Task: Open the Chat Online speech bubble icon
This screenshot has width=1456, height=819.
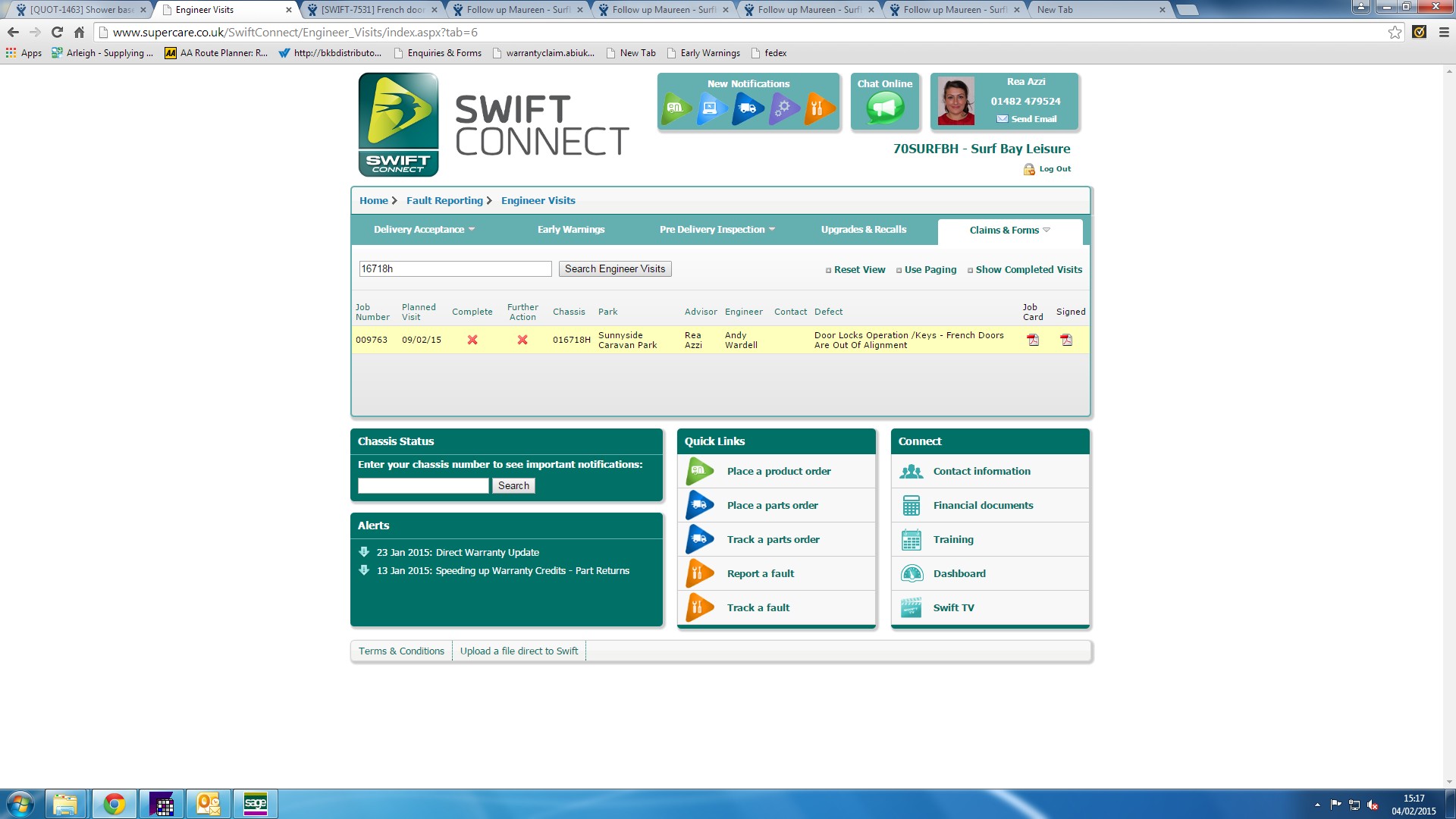Action: pyautogui.click(x=885, y=108)
